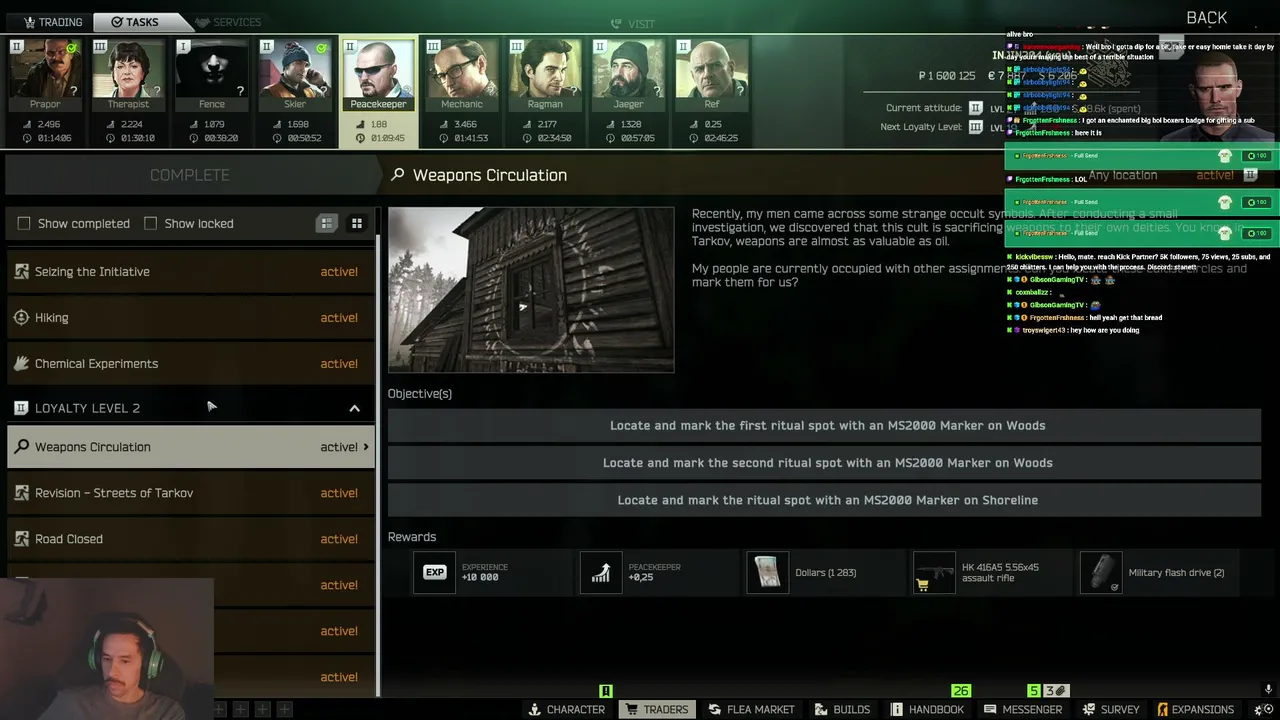Select the Peacekeeper trader portrait
Viewport: 1280px width, 720px height.
(x=378, y=75)
